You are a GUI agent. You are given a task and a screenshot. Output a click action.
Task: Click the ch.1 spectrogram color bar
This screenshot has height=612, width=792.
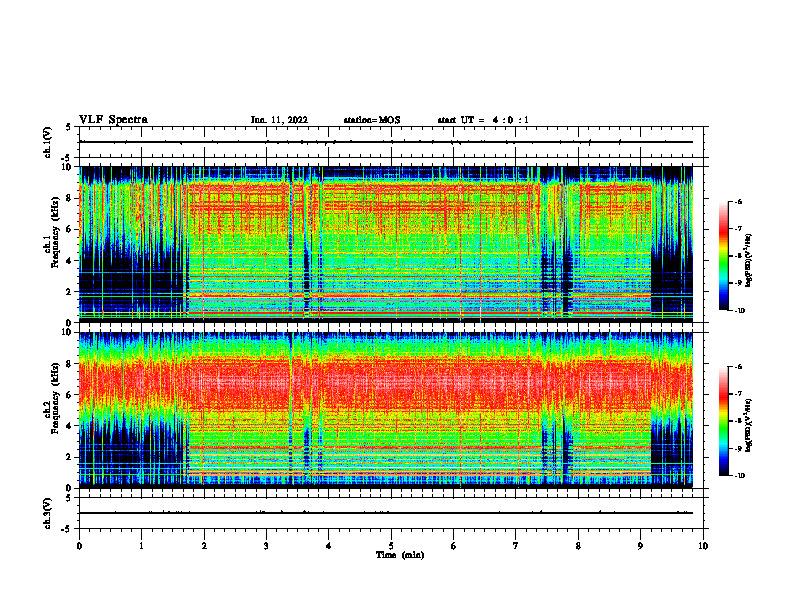(x=724, y=256)
